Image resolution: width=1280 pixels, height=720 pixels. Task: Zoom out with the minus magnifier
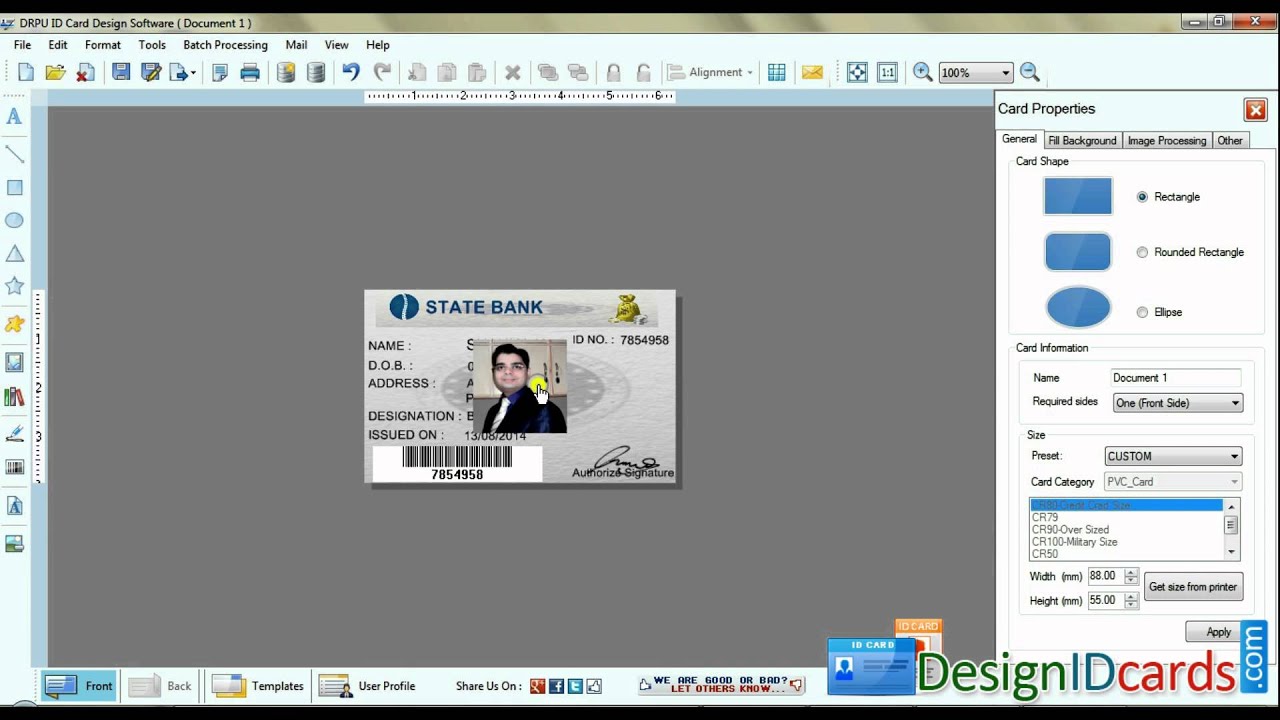click(1030, 72)
